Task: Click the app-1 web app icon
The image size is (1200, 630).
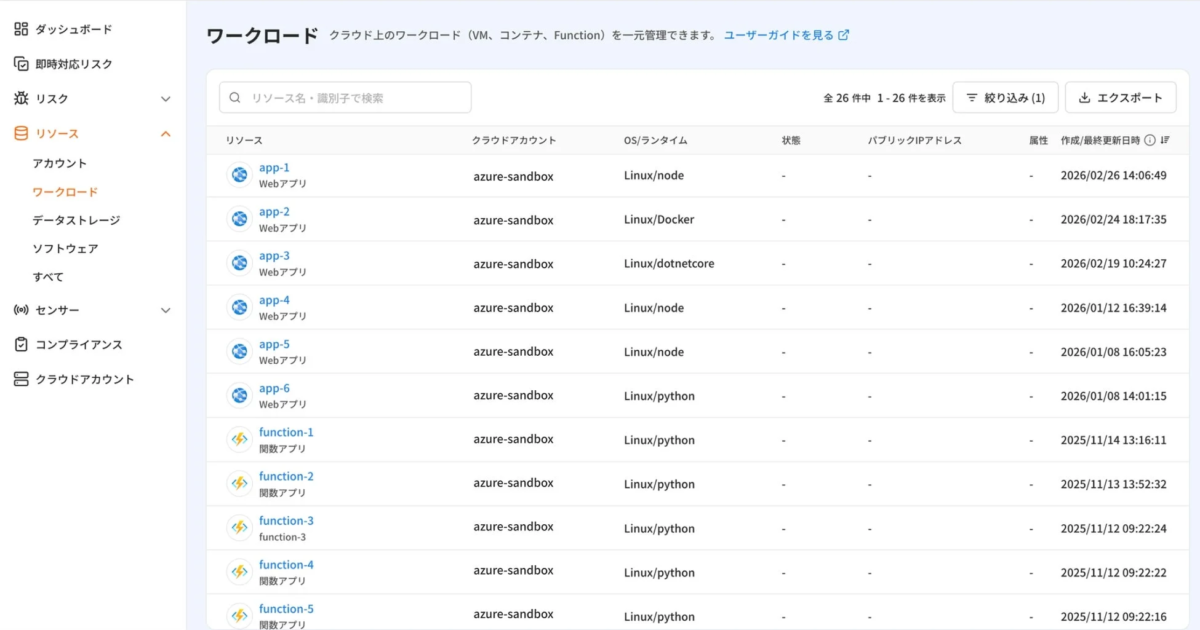Action: tap(239, 175)
